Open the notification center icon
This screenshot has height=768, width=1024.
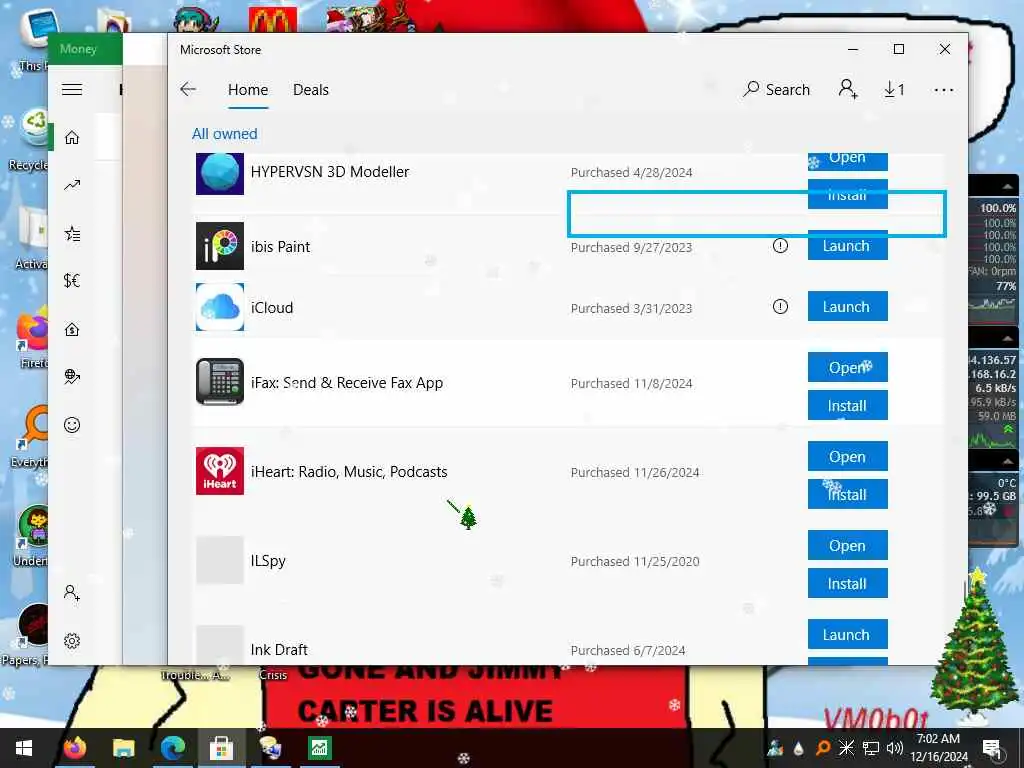coord(992,748)
